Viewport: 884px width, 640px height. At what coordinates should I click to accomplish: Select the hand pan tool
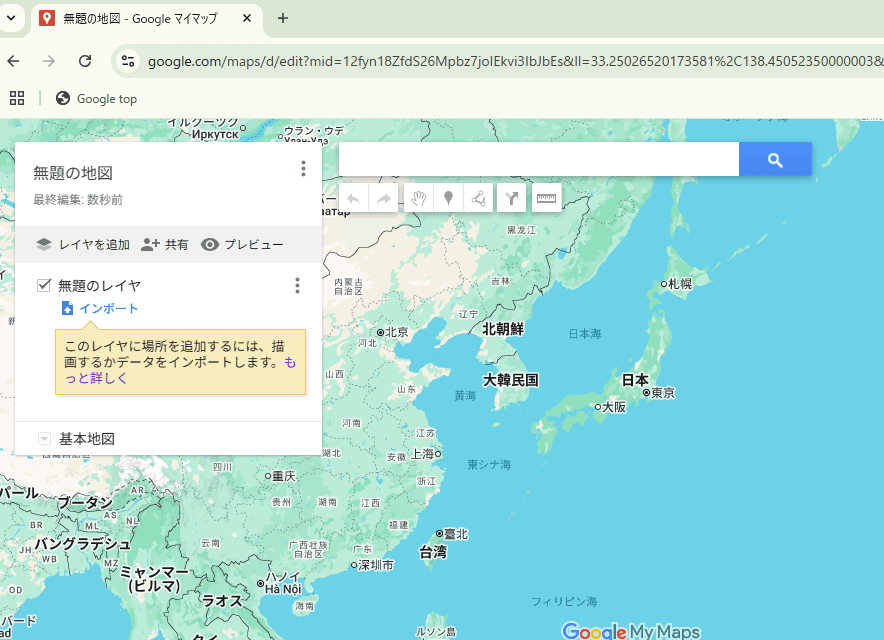418,198
